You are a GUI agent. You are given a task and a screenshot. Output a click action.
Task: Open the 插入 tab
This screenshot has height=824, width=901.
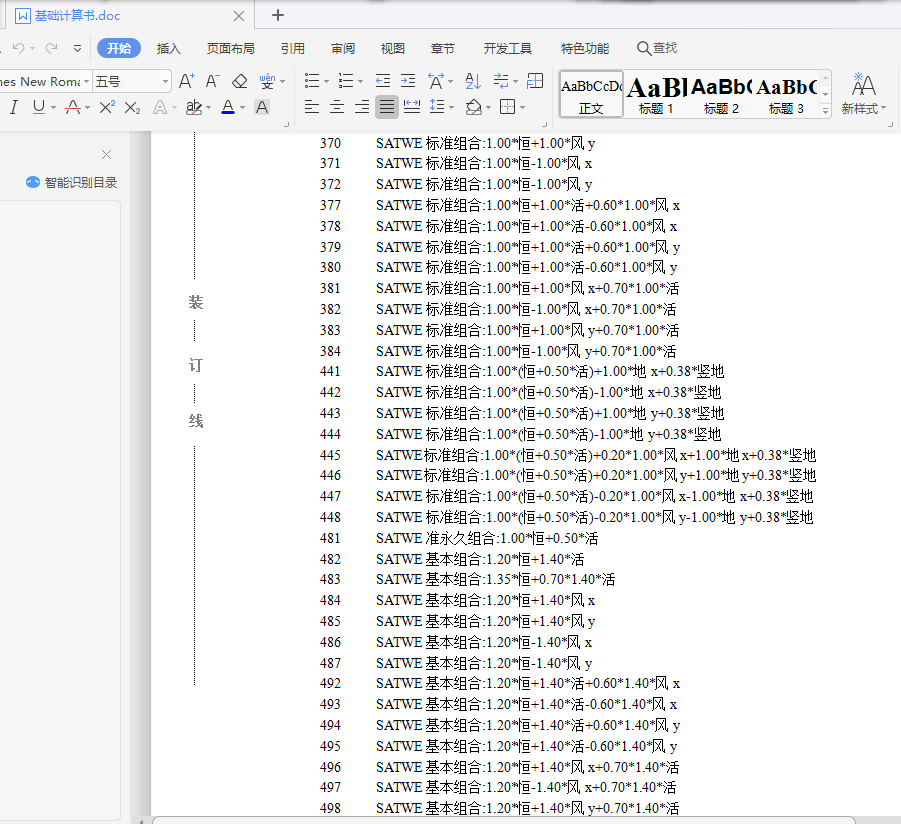pos(168,49)
